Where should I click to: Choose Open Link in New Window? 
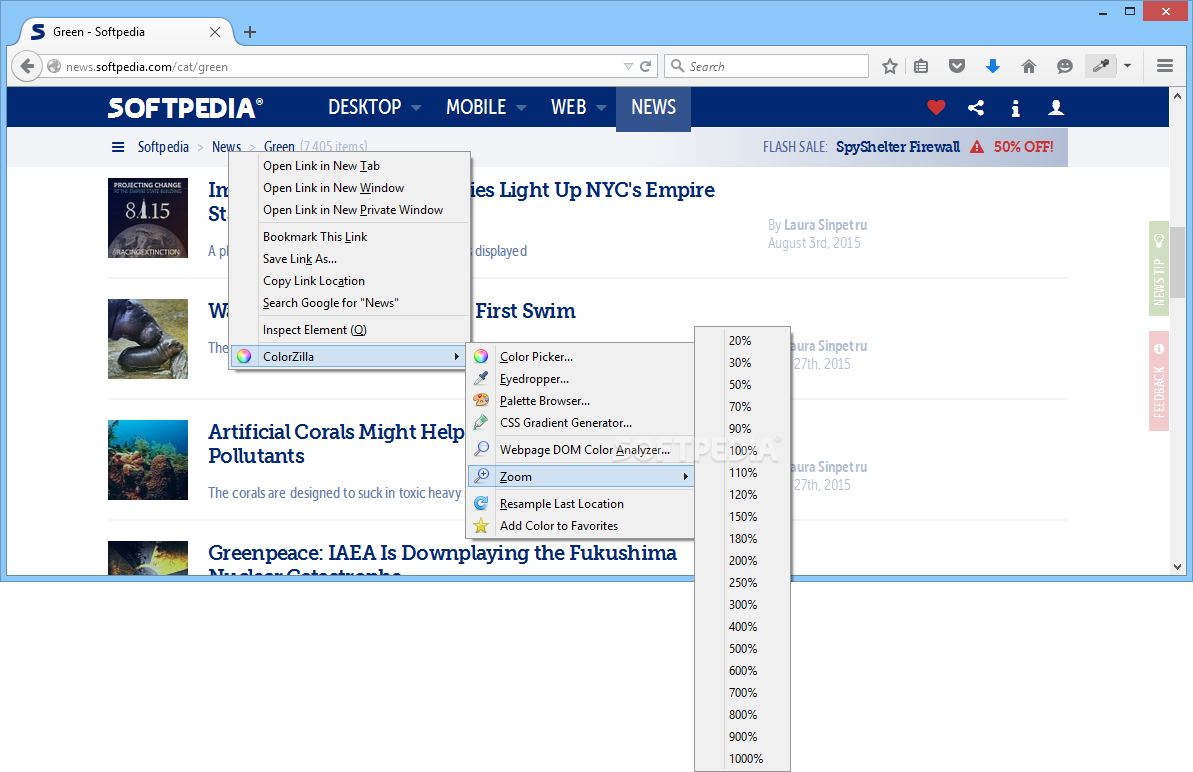pyautogui.click(x=349, y=188)
